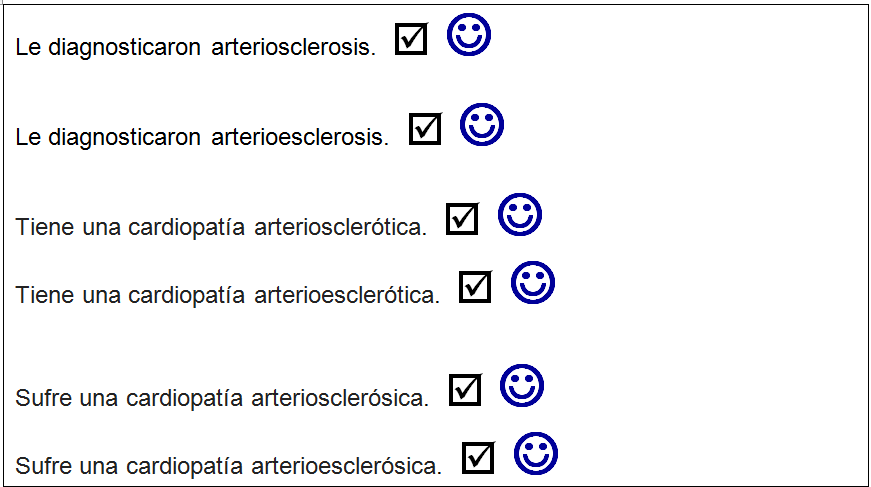This screenshot has width=871, height=487.
Task: Click the smiley face after 'arteriosclerosis'
Action: pos(468,36)
